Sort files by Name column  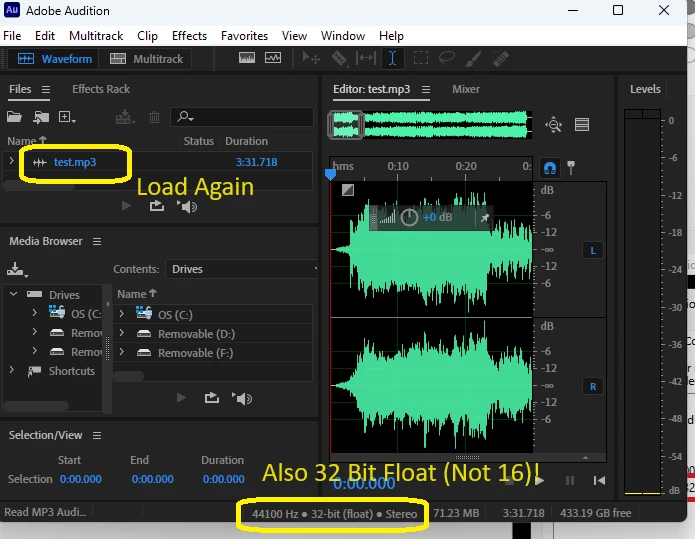click(27, 141)
